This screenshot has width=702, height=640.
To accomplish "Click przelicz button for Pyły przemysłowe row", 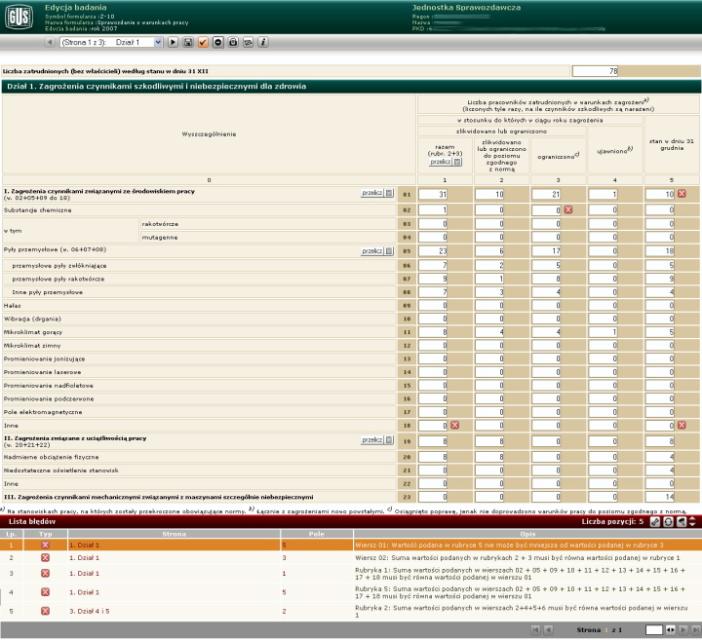I will pyautogui.click(x=377, y=251).
